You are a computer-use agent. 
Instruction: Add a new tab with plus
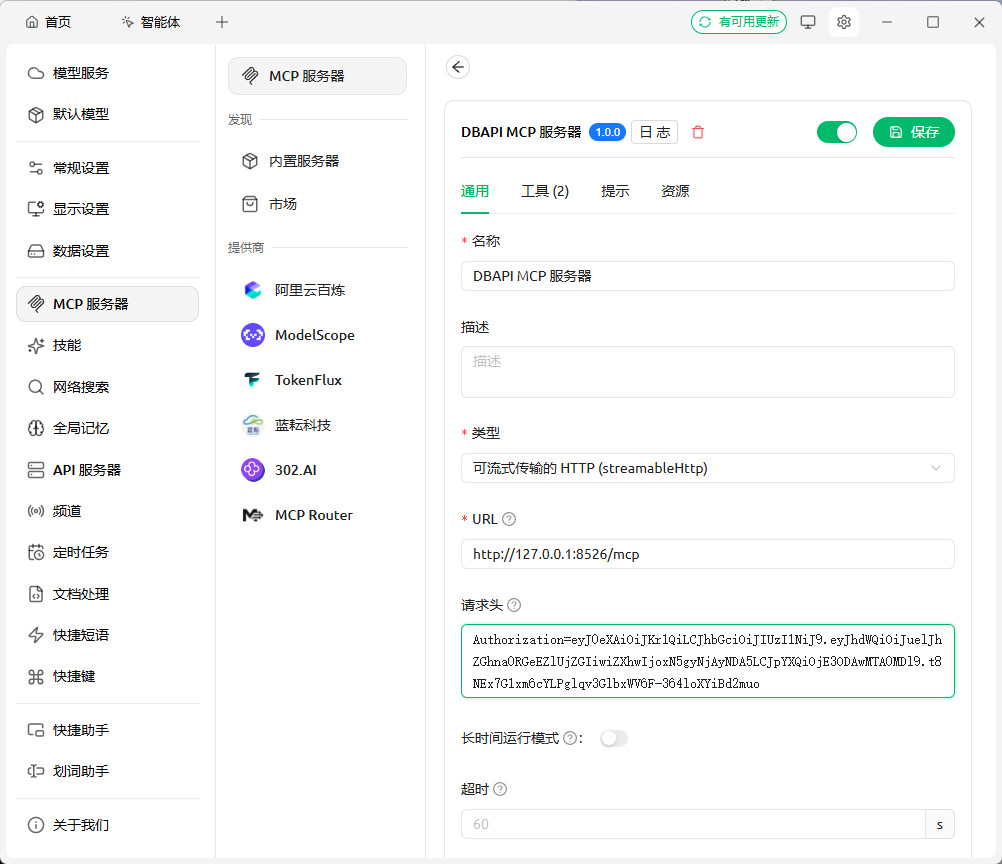(222, 22)
